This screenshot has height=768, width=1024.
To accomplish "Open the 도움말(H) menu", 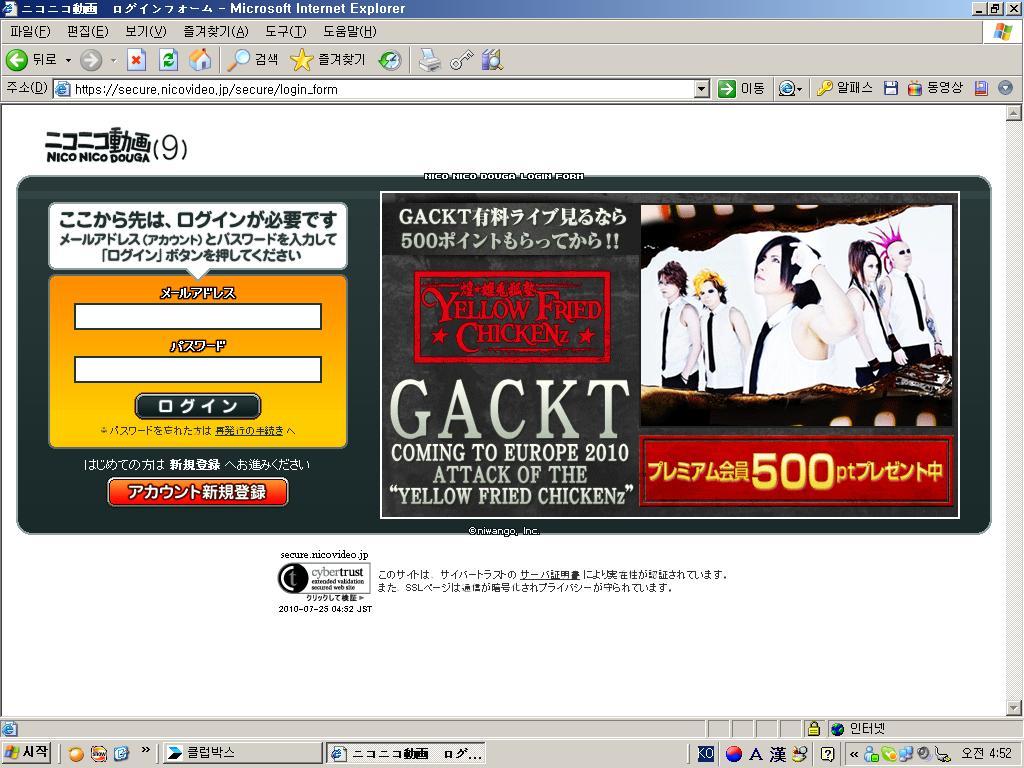I will pyautogui.click(x=349, y=31).
